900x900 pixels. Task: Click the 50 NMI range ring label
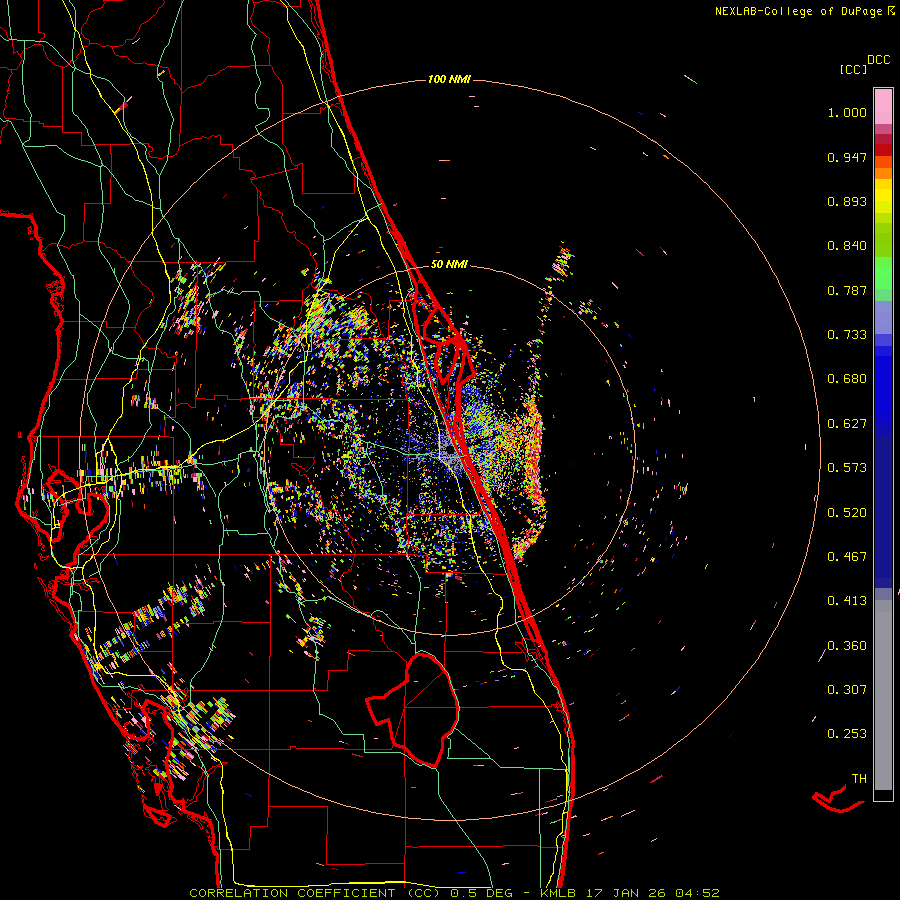pos(450,265)
